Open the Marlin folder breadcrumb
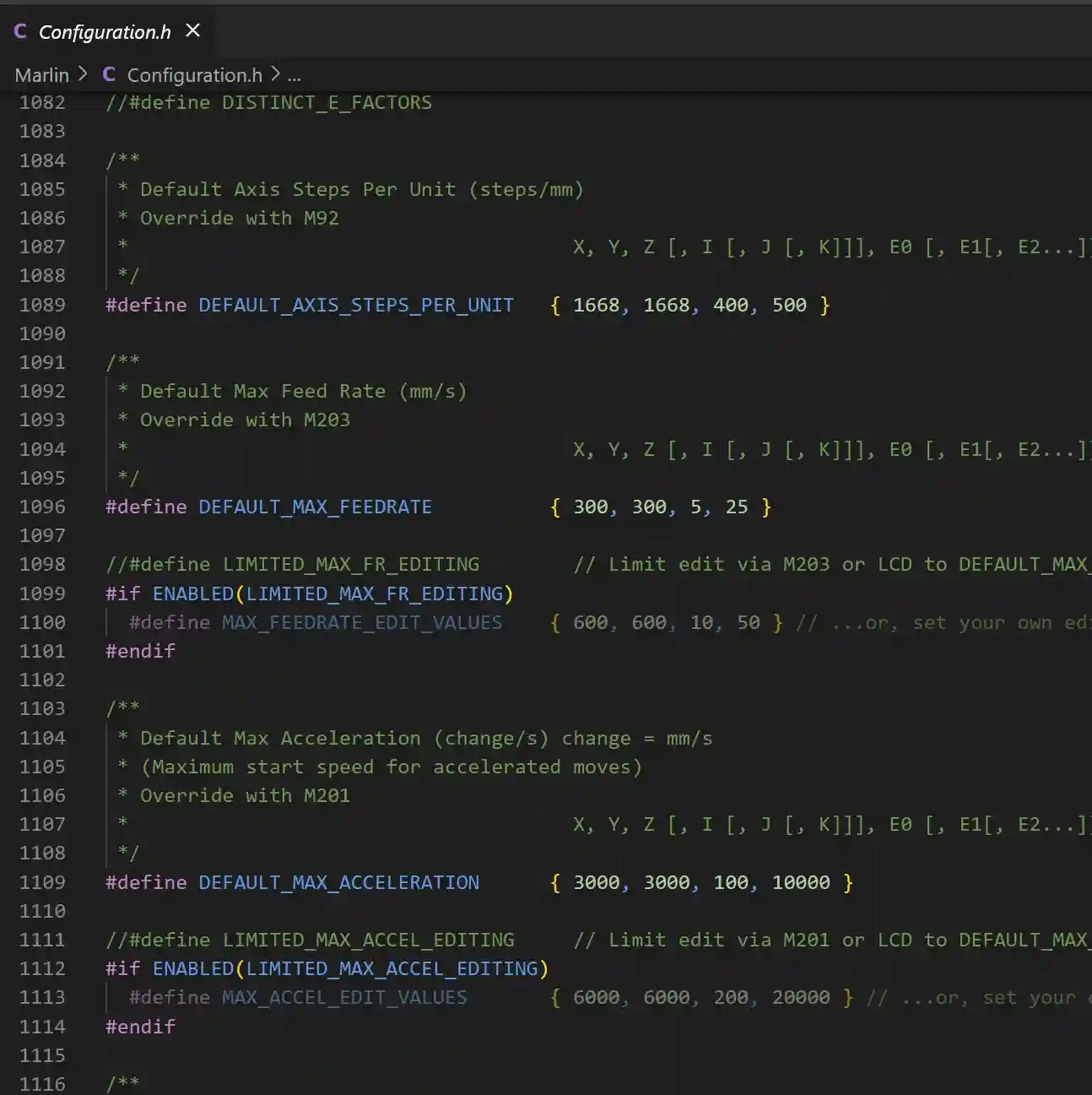This screenshot has width=1092, height=1095. 41,75
